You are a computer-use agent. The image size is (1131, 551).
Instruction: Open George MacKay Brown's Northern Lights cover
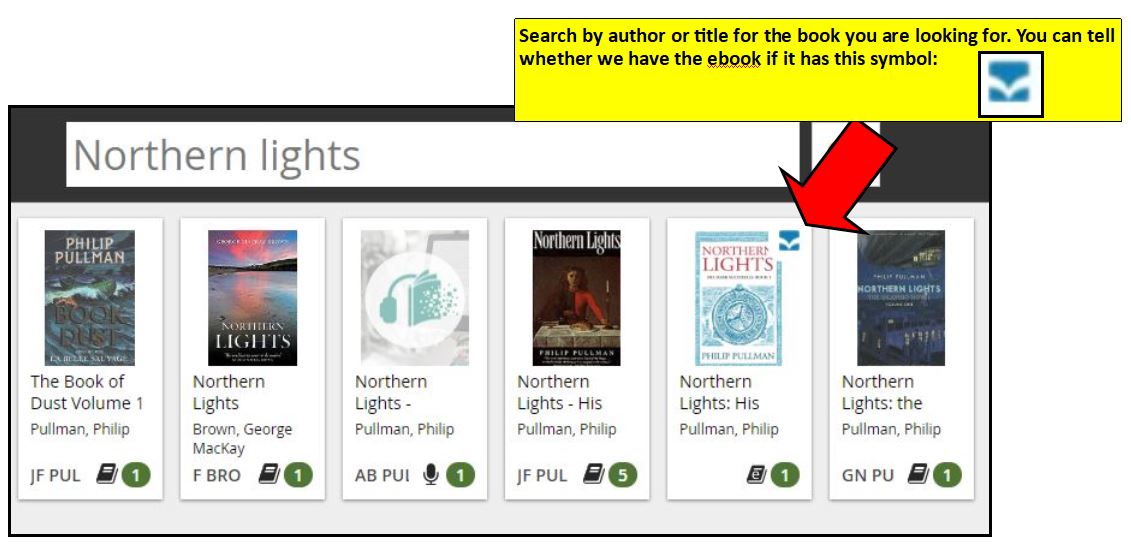point(252,298)
